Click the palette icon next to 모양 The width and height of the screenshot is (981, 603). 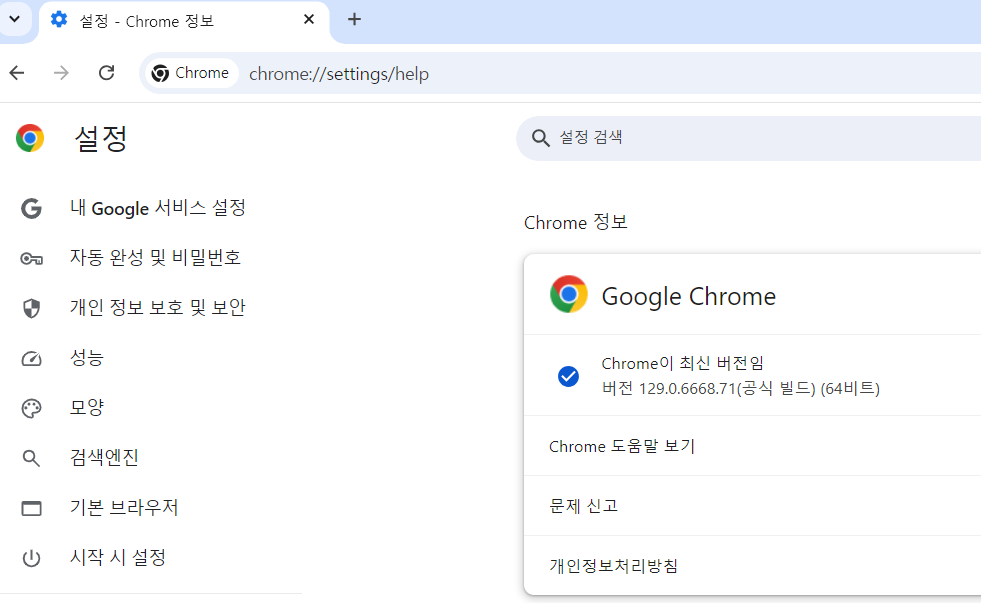[x=31, y=408]
